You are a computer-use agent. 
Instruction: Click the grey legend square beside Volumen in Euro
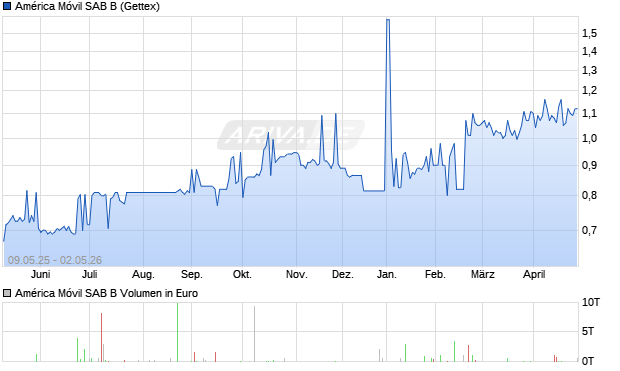coord(7,293)
